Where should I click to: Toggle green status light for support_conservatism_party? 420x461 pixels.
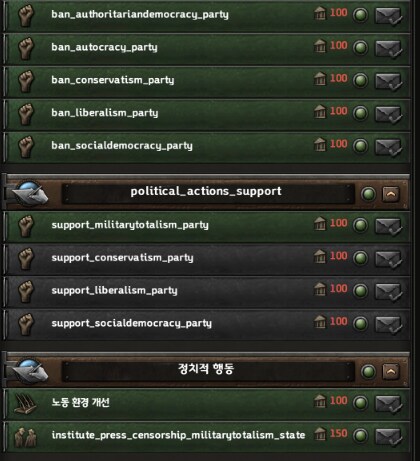[x=360, y=258]
